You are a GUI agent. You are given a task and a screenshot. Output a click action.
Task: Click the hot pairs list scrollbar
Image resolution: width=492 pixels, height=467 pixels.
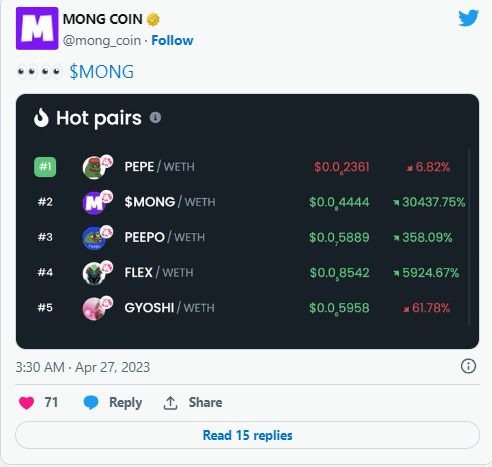469,237
